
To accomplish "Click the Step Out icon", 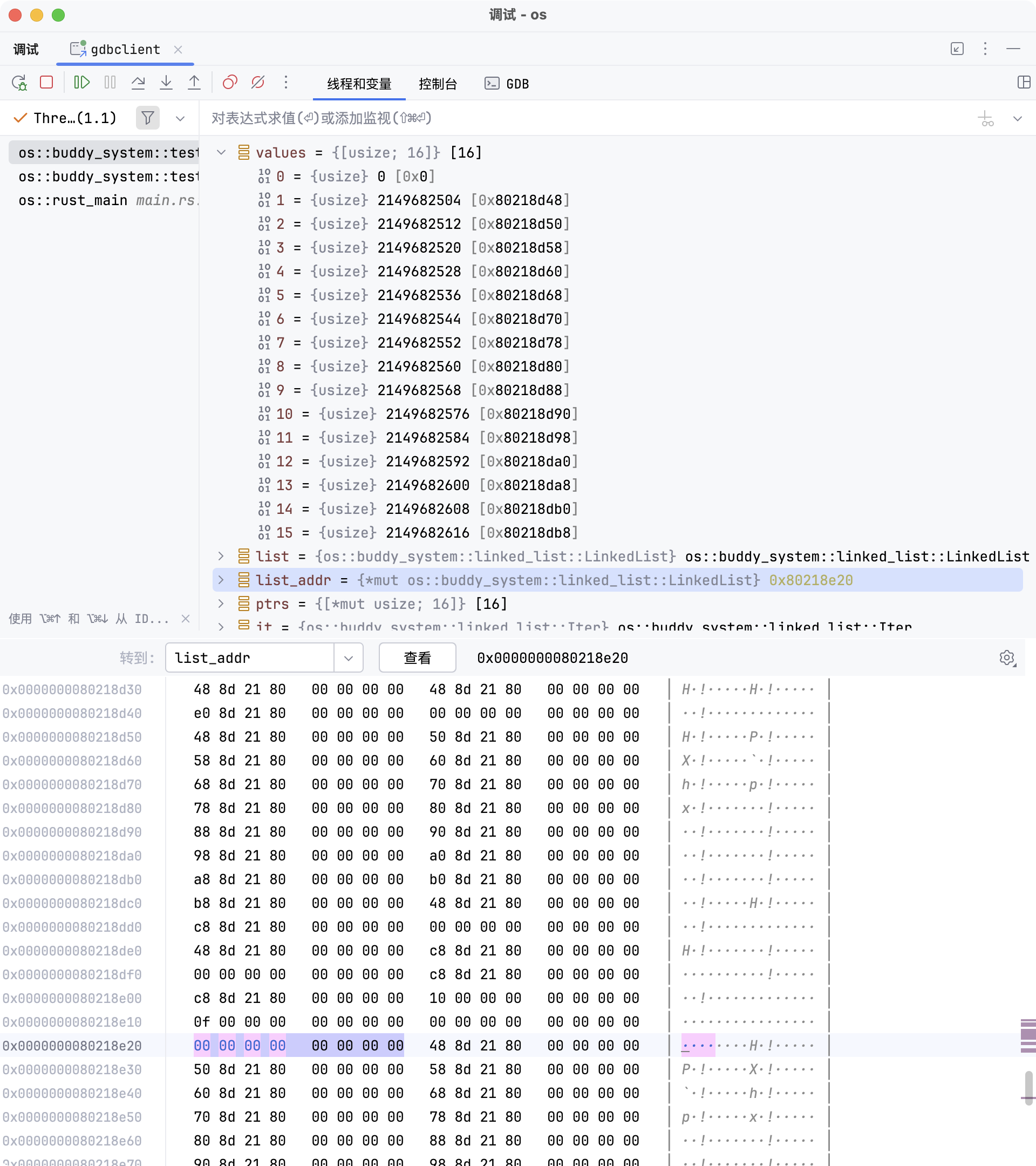I will (194, 83).
